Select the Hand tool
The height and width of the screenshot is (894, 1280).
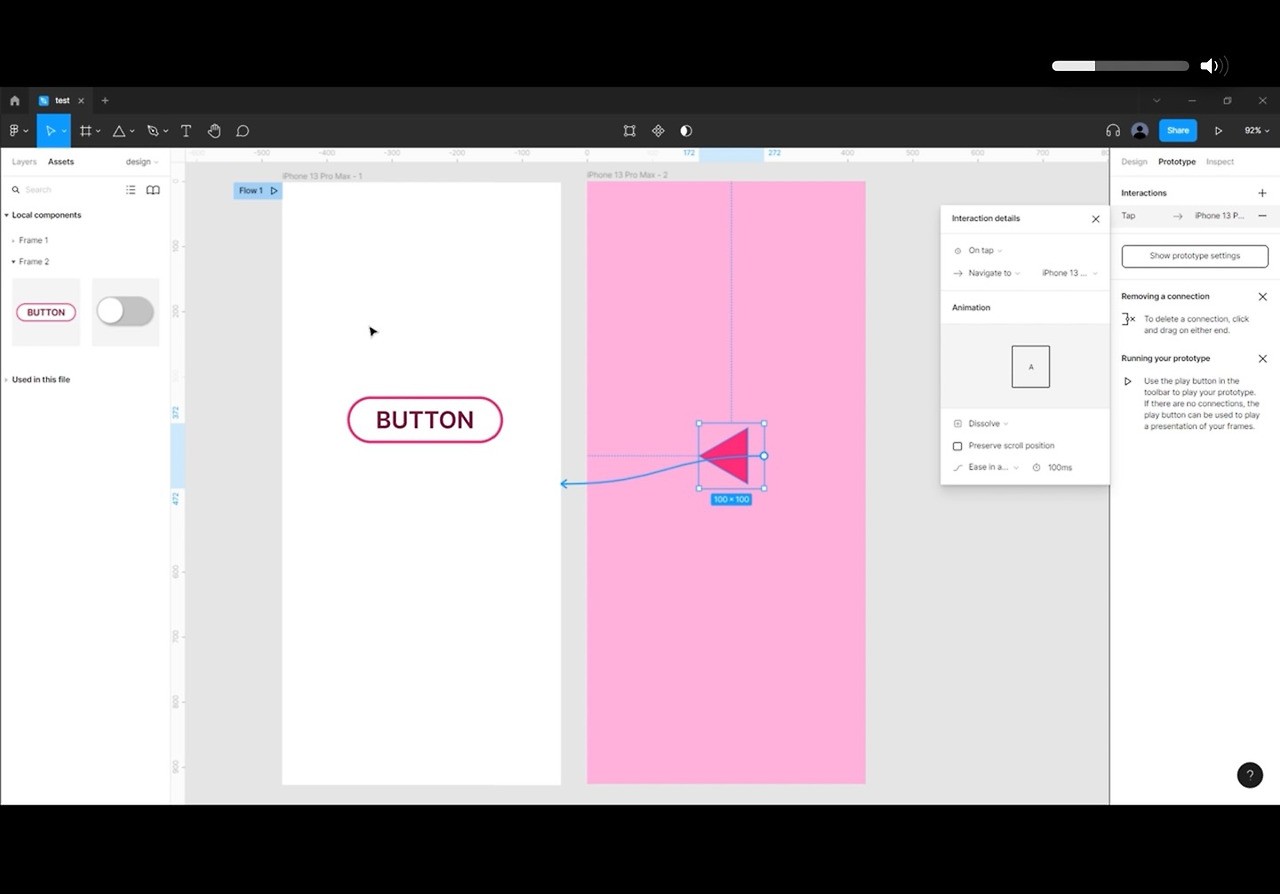point(214,131)
